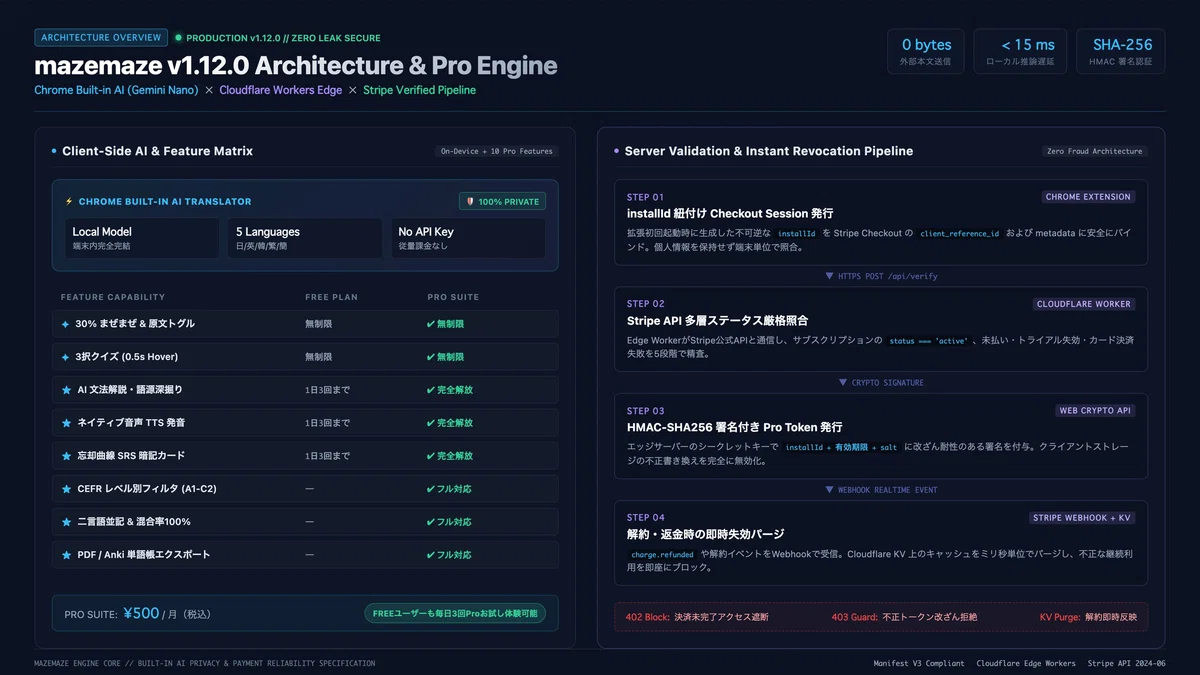The width and height of the screenshot is (1200, 675).
Task: Click the Stripe Verified Pipeline subtitle text
Action: point(420,90)
